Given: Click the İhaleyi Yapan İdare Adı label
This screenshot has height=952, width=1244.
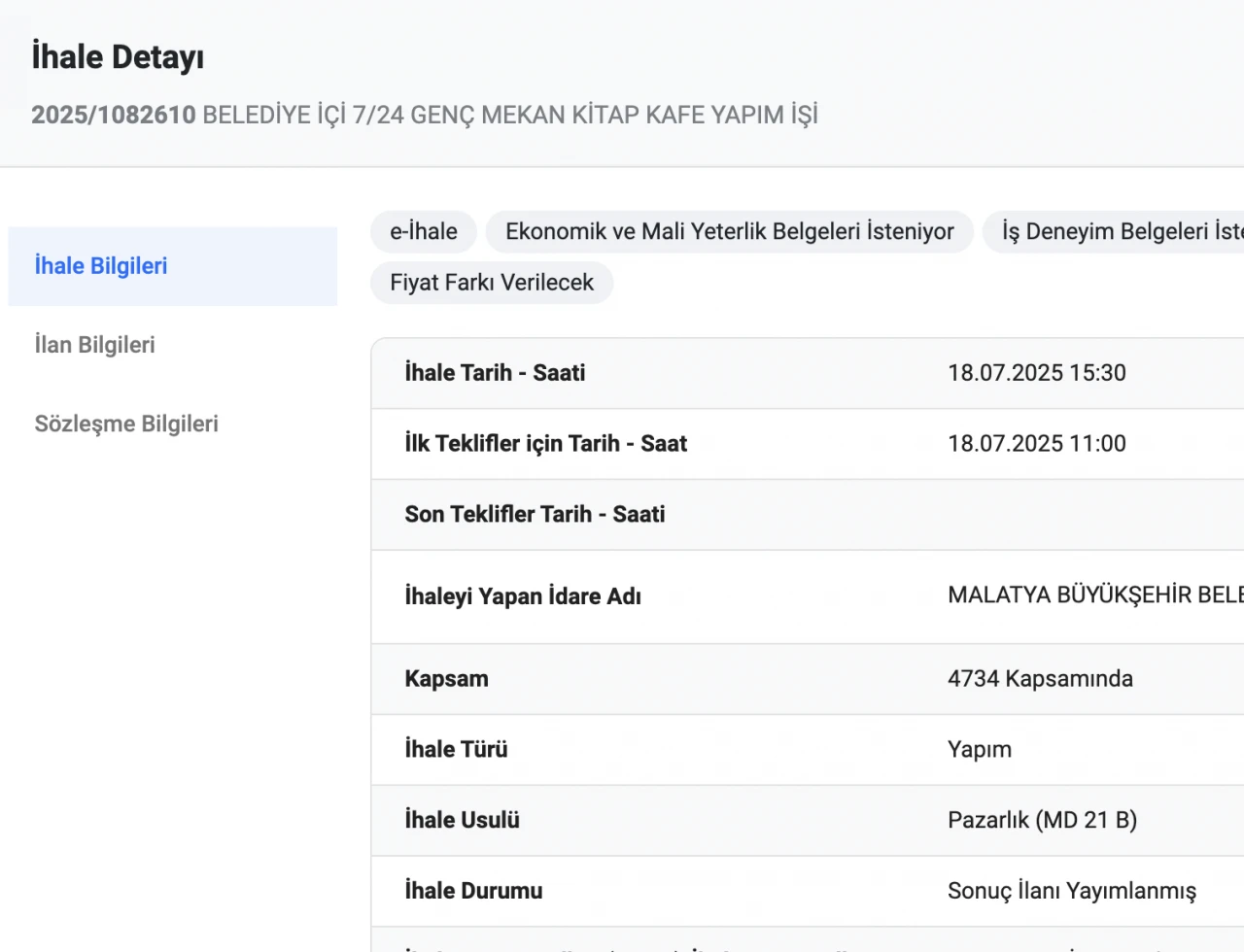Looking at the screenshot, I should pyautogui.click(x=523, y=596).
